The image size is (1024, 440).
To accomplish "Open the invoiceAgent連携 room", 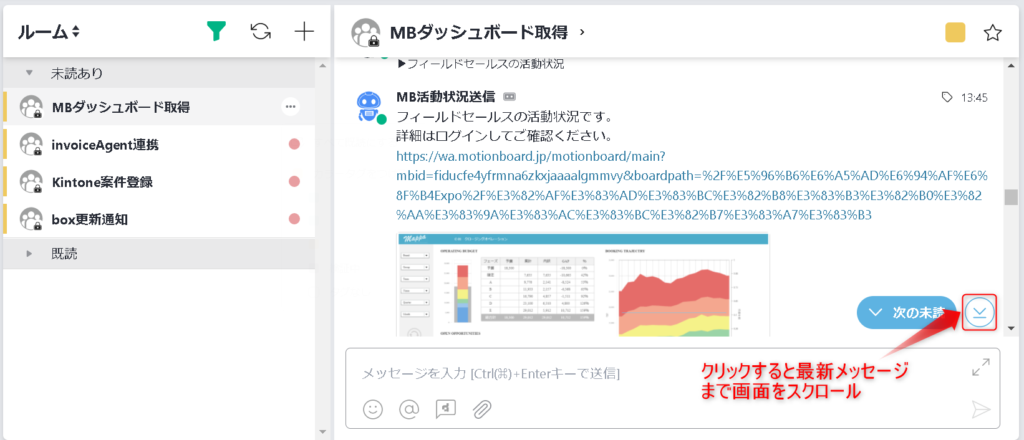I will click(159, 144).
